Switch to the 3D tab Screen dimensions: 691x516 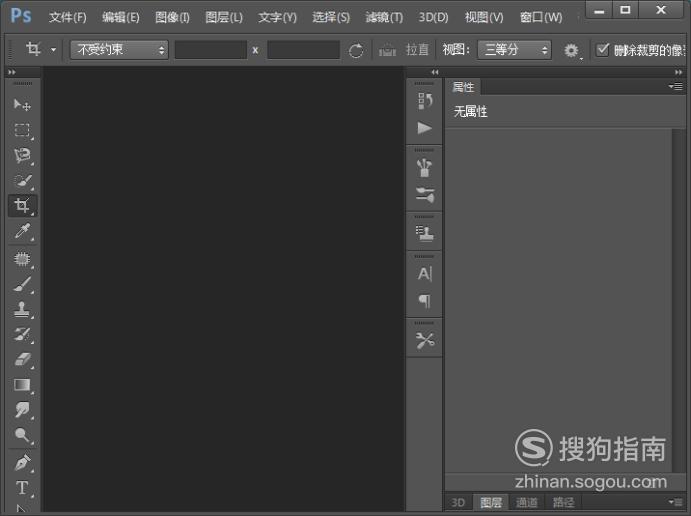click(458, 502)
